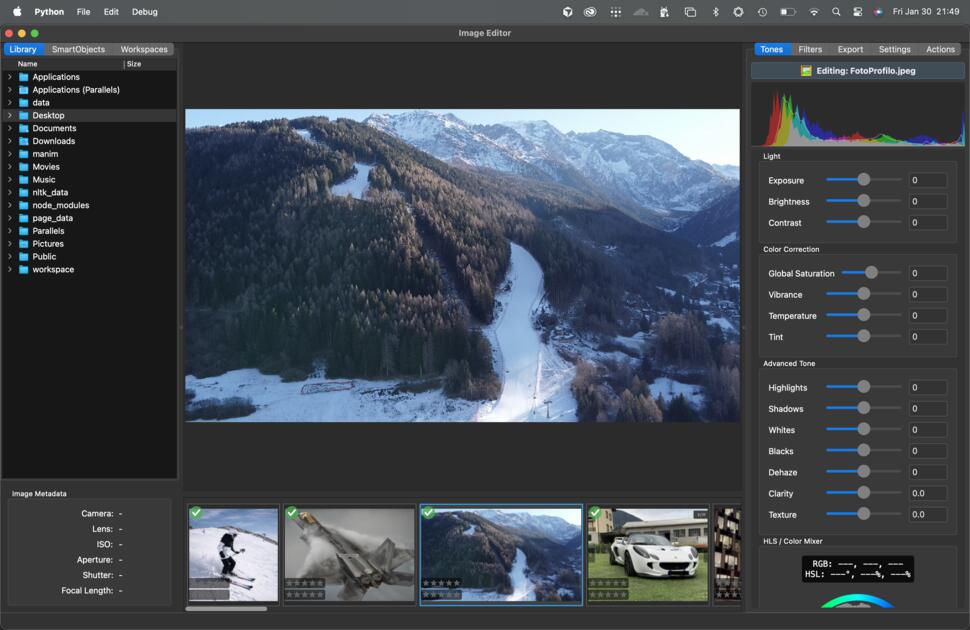Click the Public folder icon
Image resolution: width=970 pixels, height=630 pixels.
[24, 257]
